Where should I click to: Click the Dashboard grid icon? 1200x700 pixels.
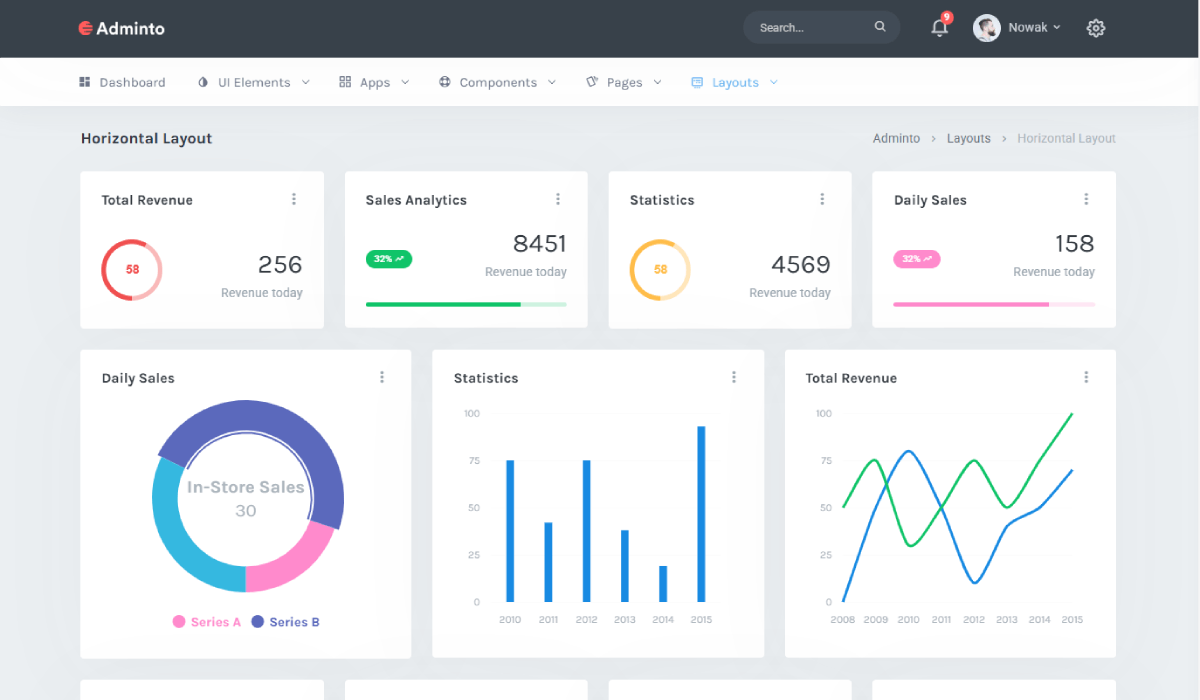tap(85, 82)
